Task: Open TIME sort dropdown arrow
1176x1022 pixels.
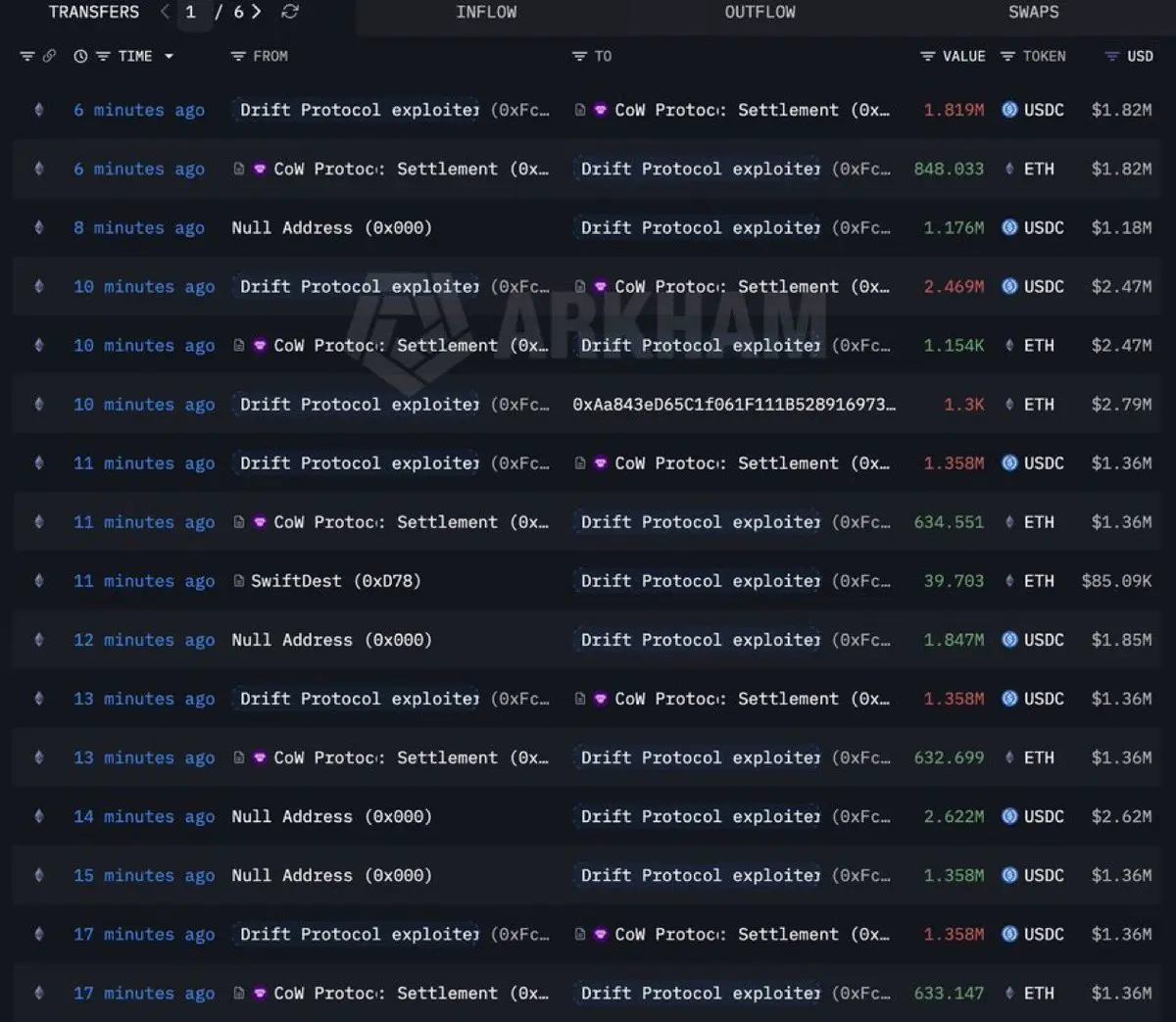Action: pos(169,56)
